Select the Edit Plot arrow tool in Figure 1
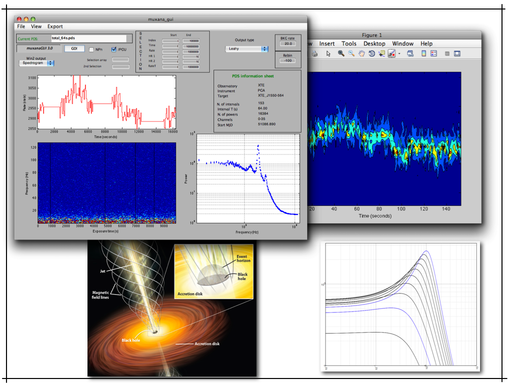This screenshot has height=384, width=512. pos(328,54)
